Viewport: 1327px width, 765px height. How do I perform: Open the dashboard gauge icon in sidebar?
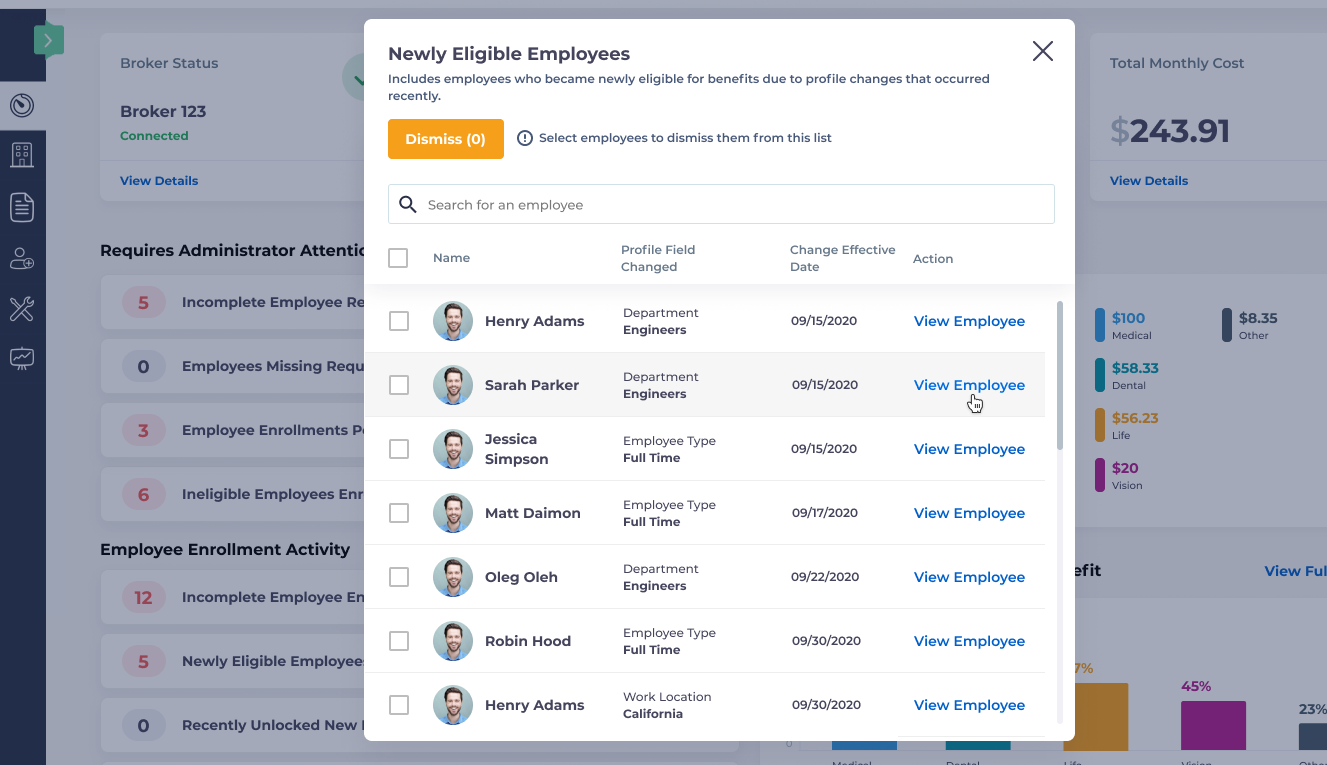tap(22, 105)
